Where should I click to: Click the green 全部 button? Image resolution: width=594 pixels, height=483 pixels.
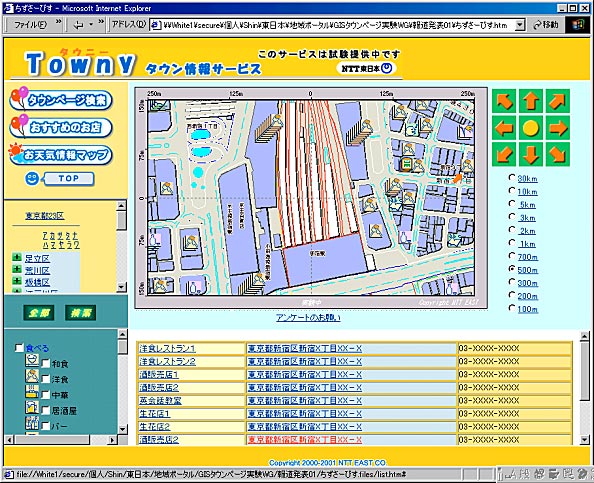tap(39, 313)
